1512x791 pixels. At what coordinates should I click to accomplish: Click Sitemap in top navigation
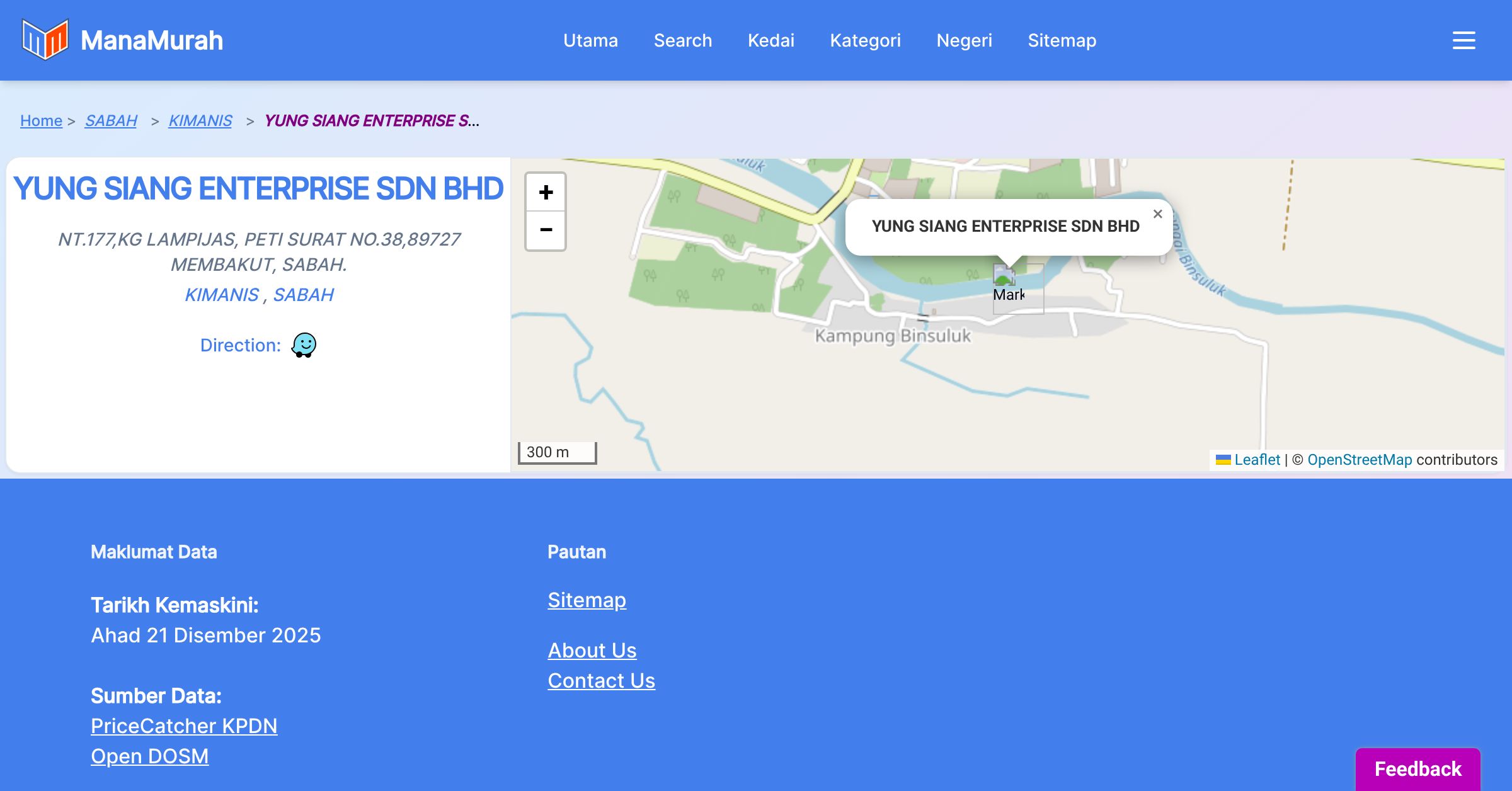pyautogui.click(x=1062, y=40)
